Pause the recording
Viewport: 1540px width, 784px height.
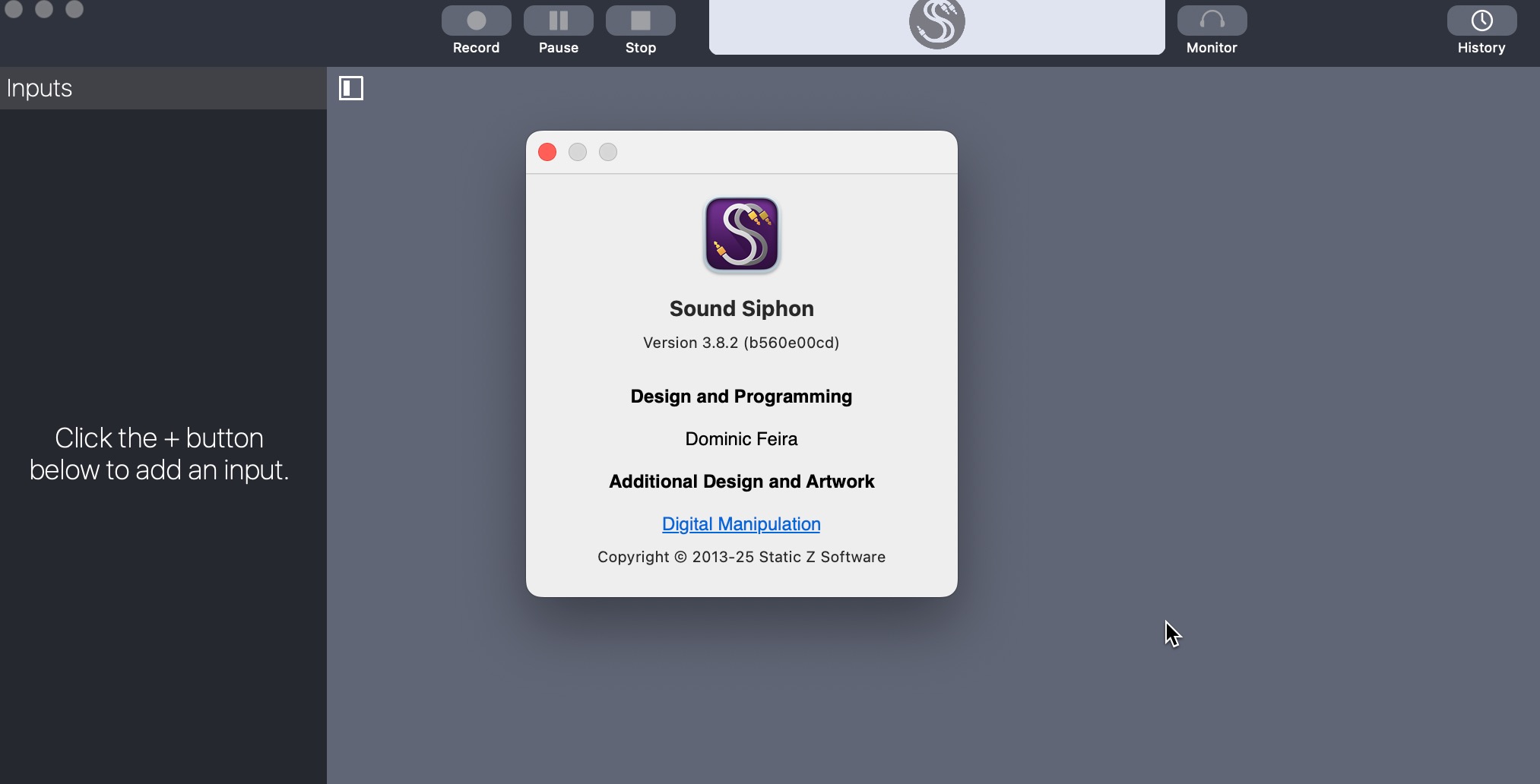558,21
